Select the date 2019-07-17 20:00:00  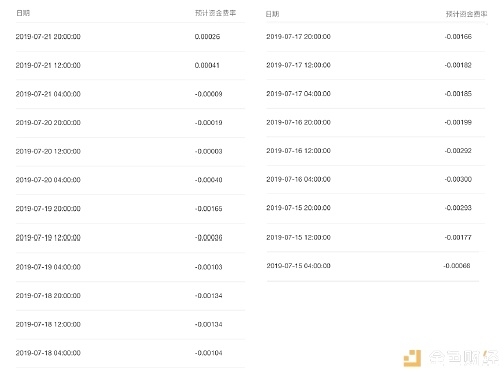point(298,37)
